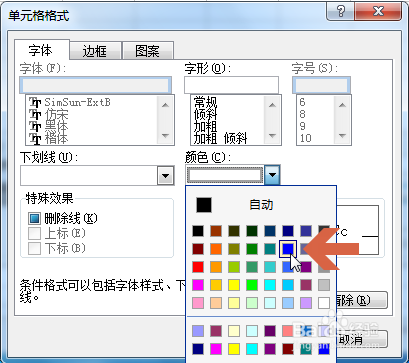409x363 pixels.
Task: Pick the lime swatch in the palette
Action: [x=234, y=267]
